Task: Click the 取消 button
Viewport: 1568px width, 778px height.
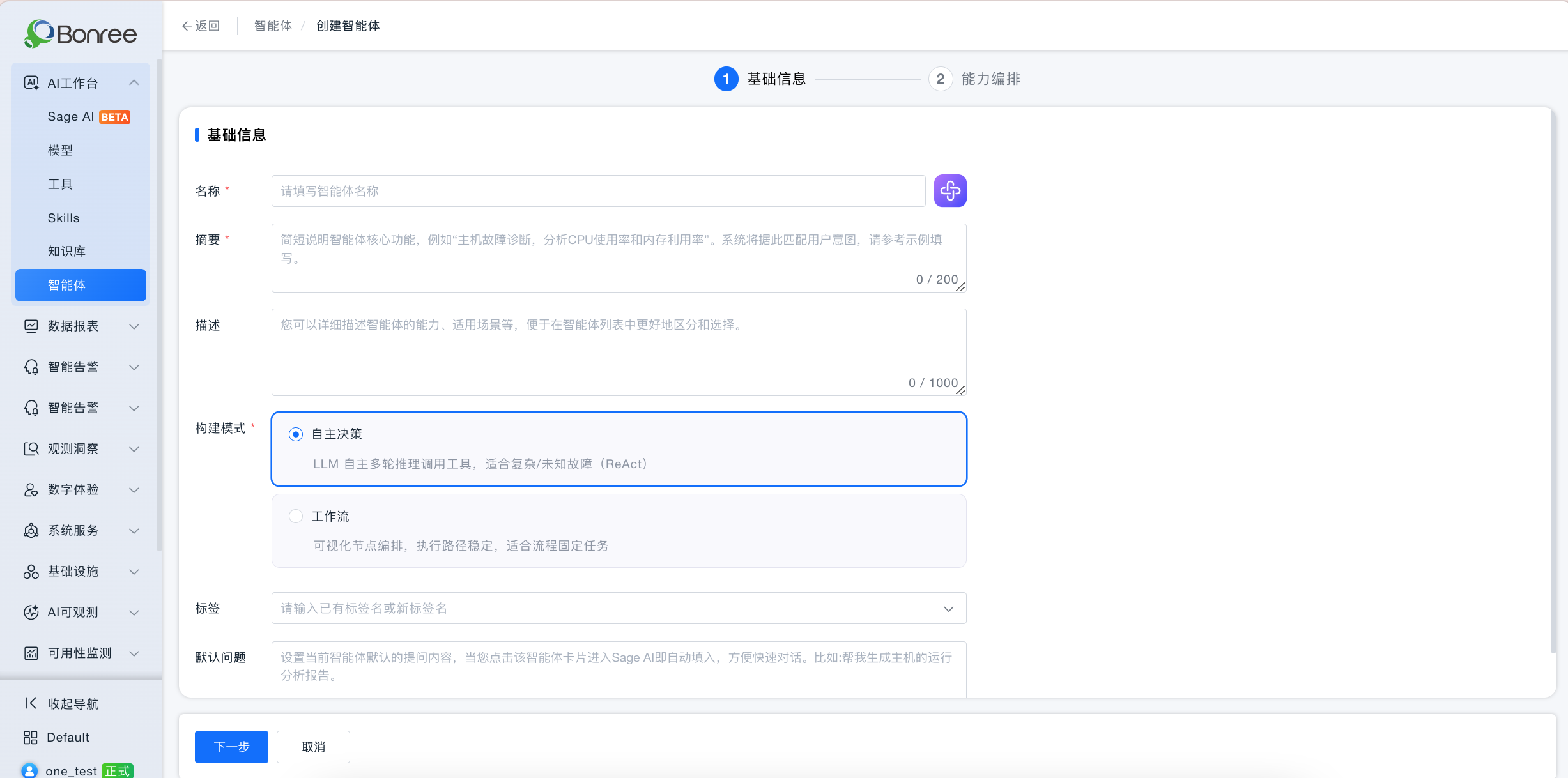Action: (x=313, y=747)
